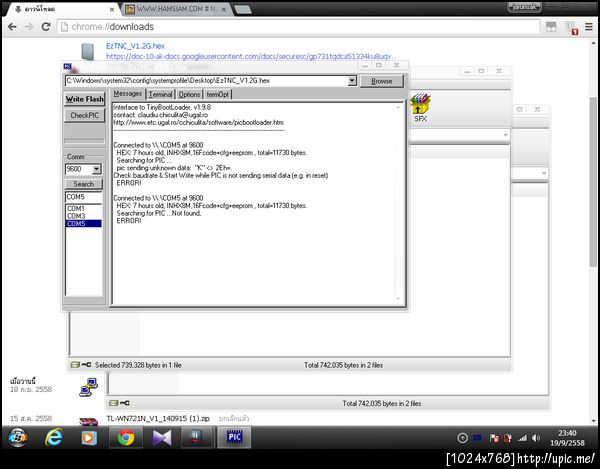Click the TL-WN721N zip archive icon
Viewport: 600px width, 469px height.
point(88,422)
